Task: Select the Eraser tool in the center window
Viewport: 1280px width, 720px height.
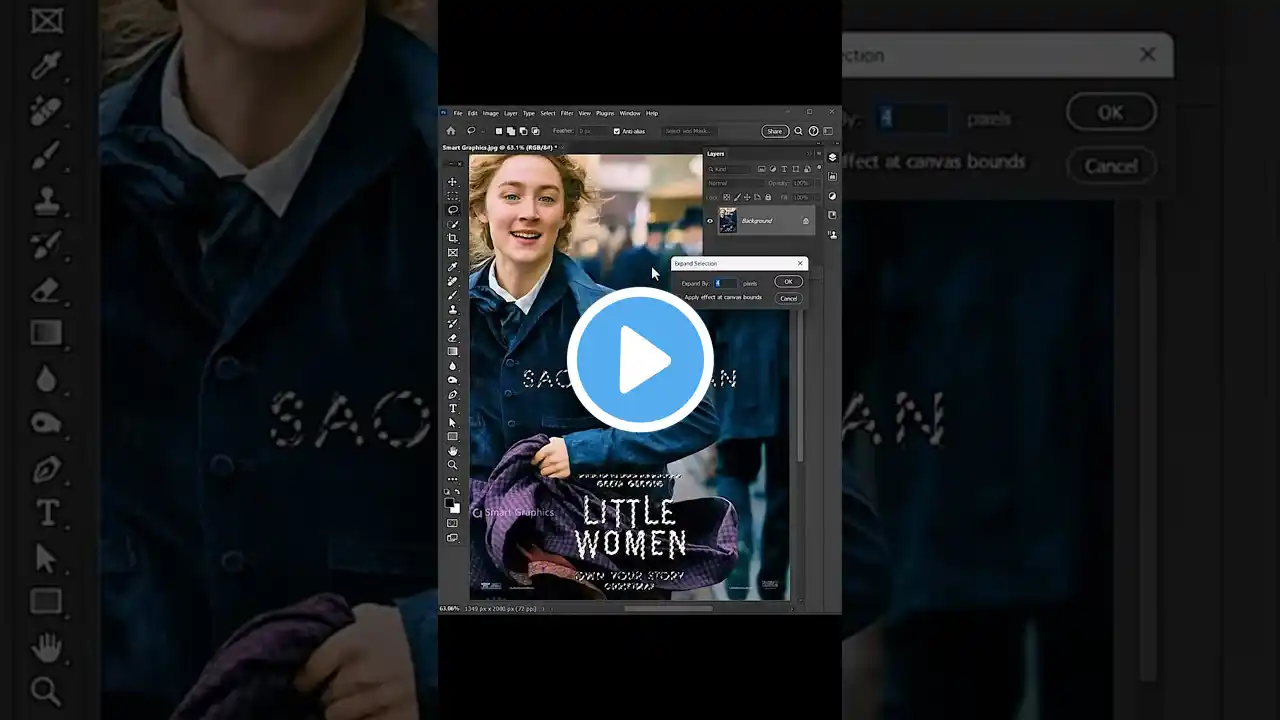Action: click(452, 337)
